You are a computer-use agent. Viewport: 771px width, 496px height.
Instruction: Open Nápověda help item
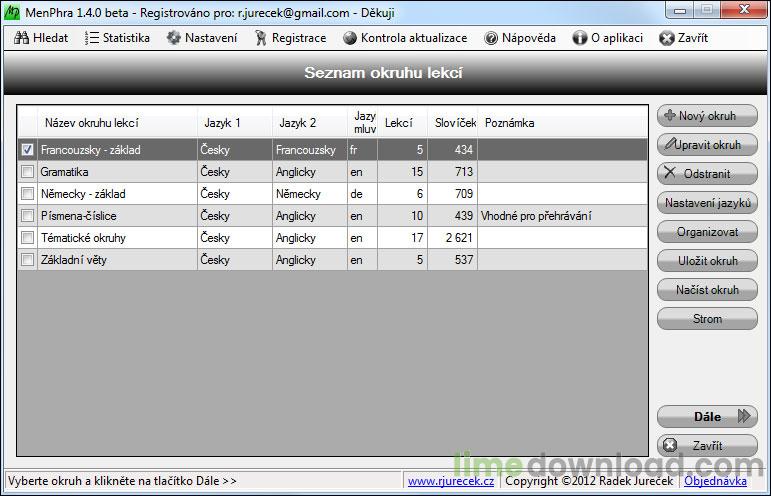click(520, 38)
